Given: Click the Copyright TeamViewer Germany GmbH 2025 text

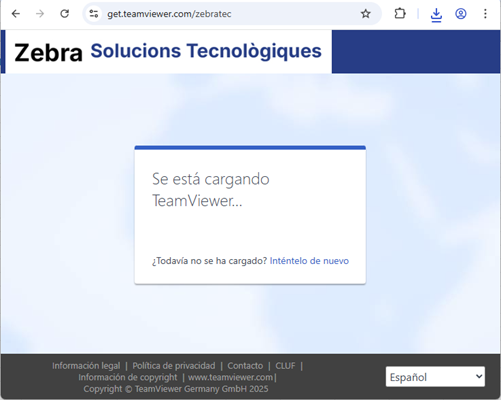Looking at the screenshot, I should click(176, 389).
